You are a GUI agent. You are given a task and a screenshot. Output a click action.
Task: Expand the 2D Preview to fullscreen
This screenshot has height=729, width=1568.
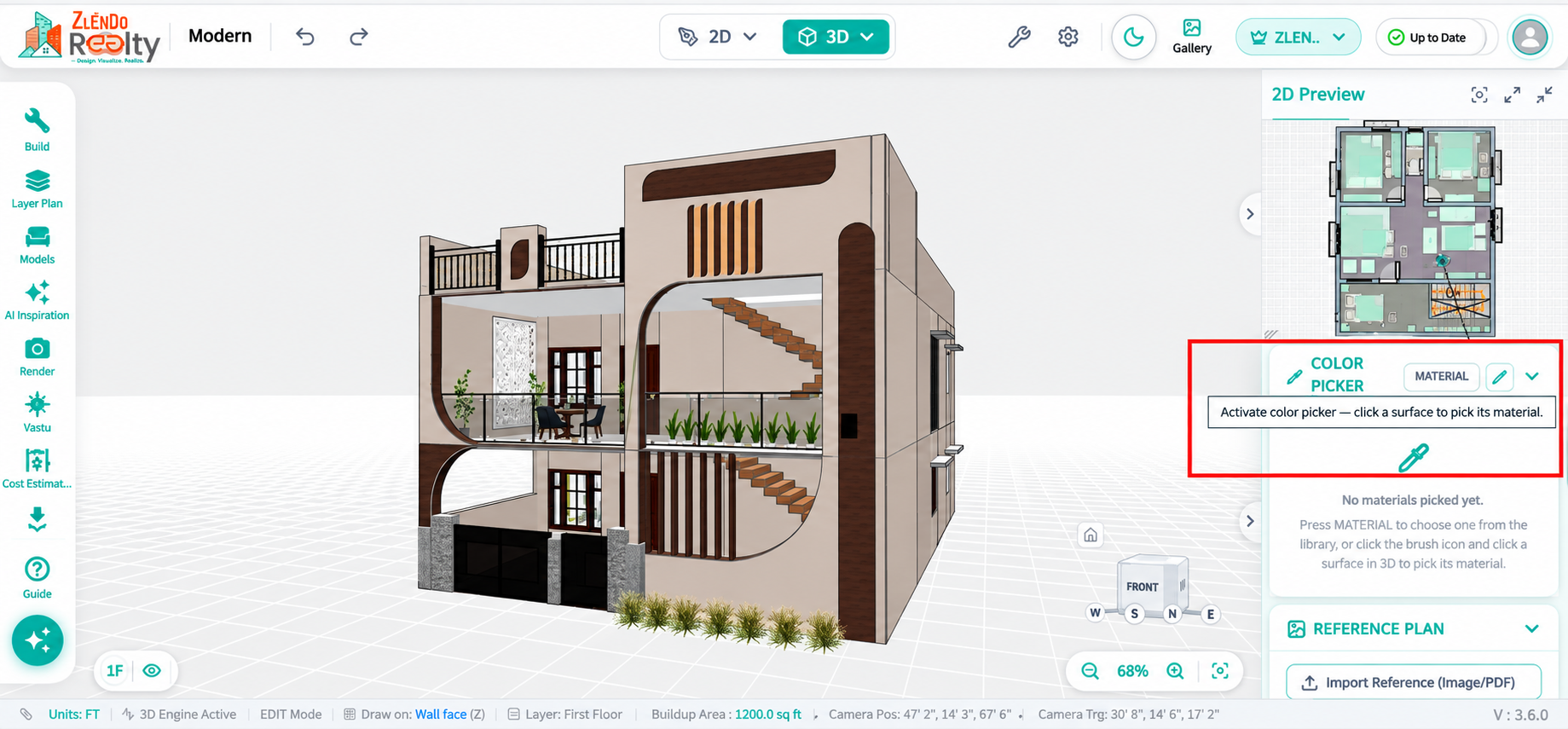[x=1512, y=95]
